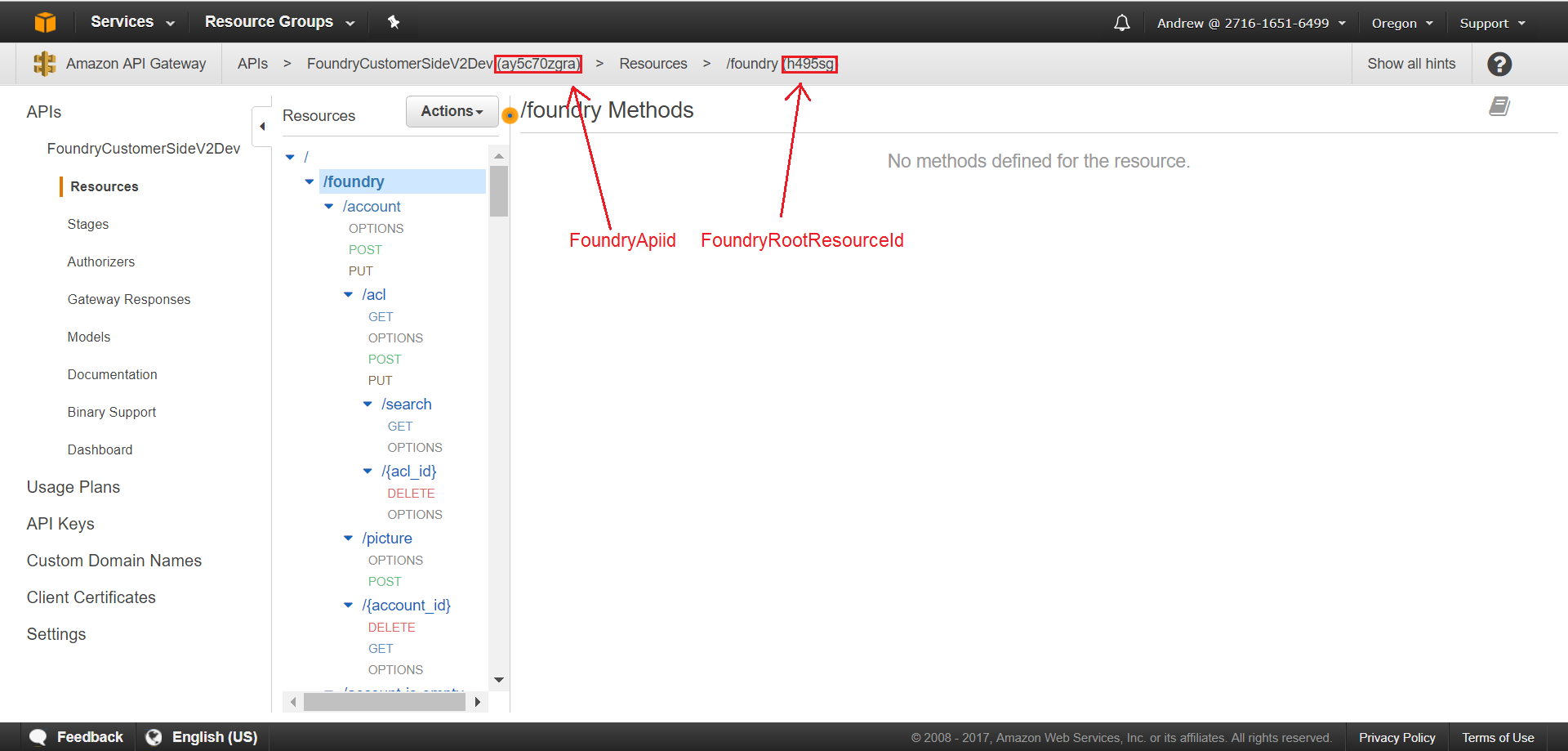Select GET method under /search
The width and height of the screenshot is (1568, 751).
point(400,427)
